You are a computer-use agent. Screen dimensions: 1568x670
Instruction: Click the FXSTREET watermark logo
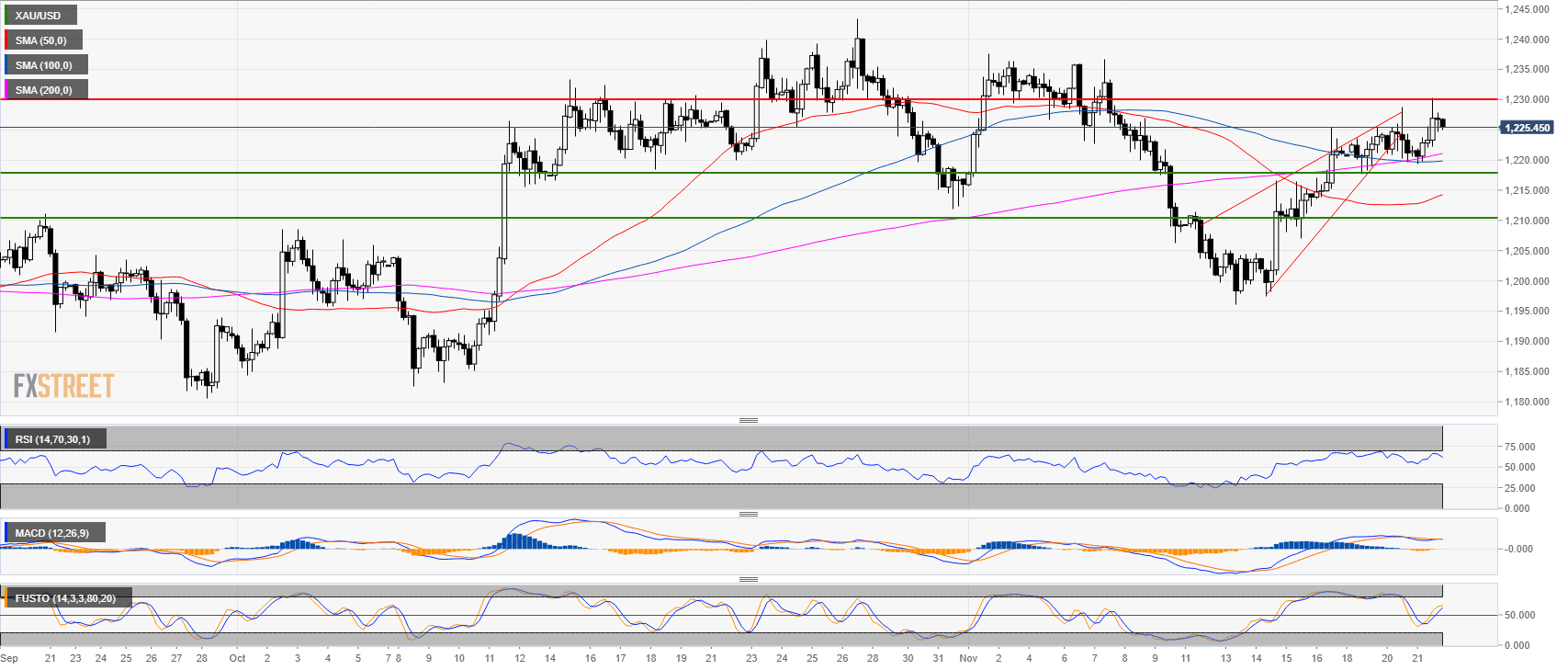pyautogui.click(x=64, y=386)
